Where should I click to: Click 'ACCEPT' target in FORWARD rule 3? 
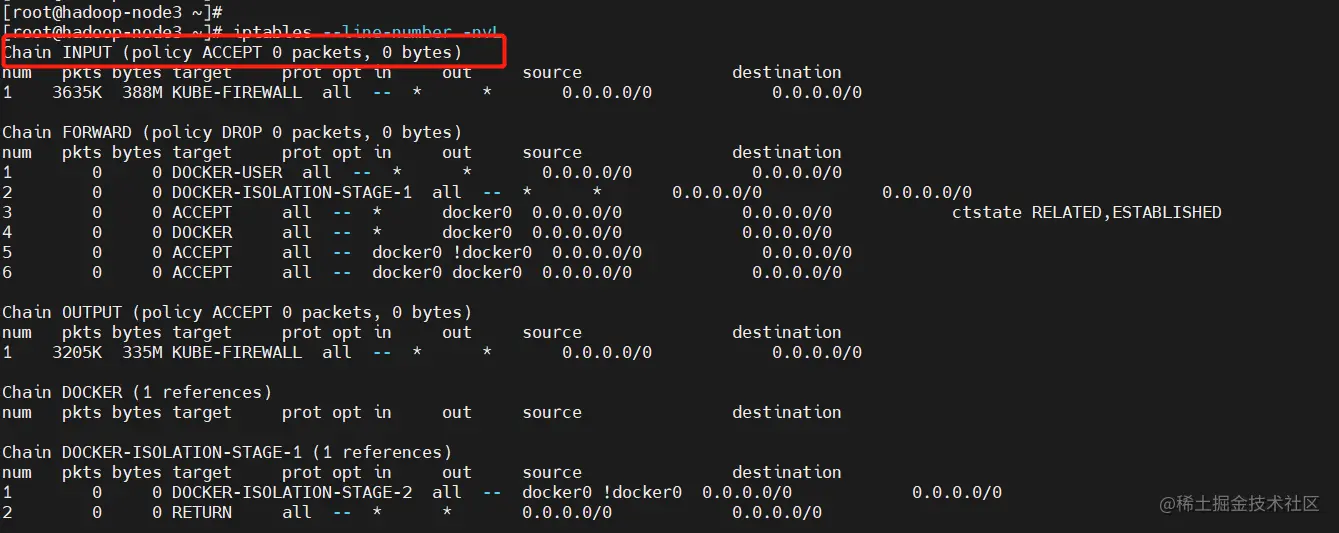tap(202, 212)
